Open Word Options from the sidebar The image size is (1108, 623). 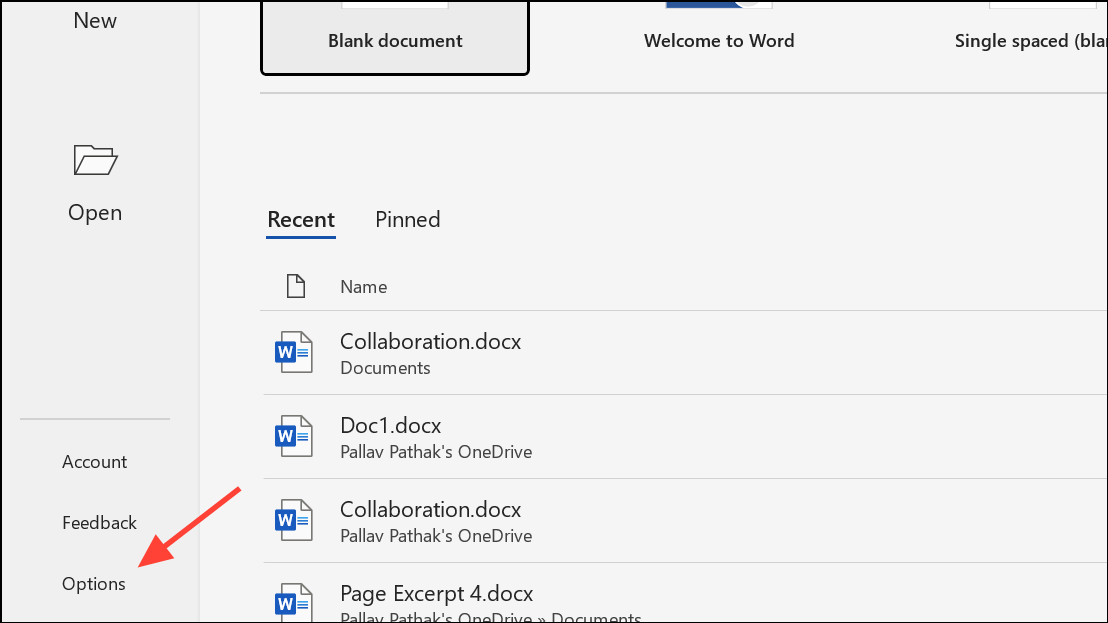point(93,583)
